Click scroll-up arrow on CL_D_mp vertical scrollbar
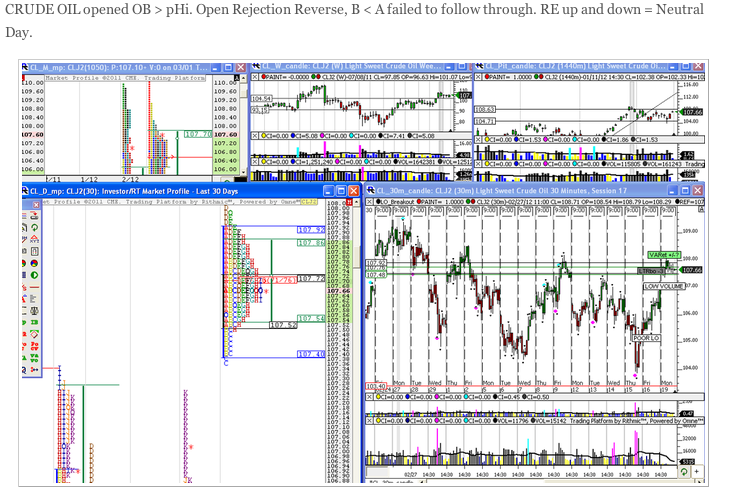731x496 pixels. (357, 204)
